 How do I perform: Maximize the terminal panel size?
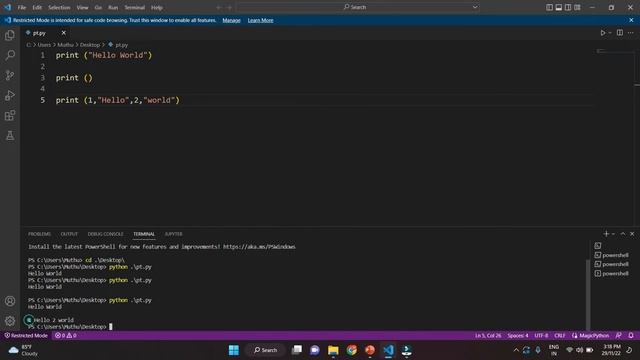click(623, 233)
